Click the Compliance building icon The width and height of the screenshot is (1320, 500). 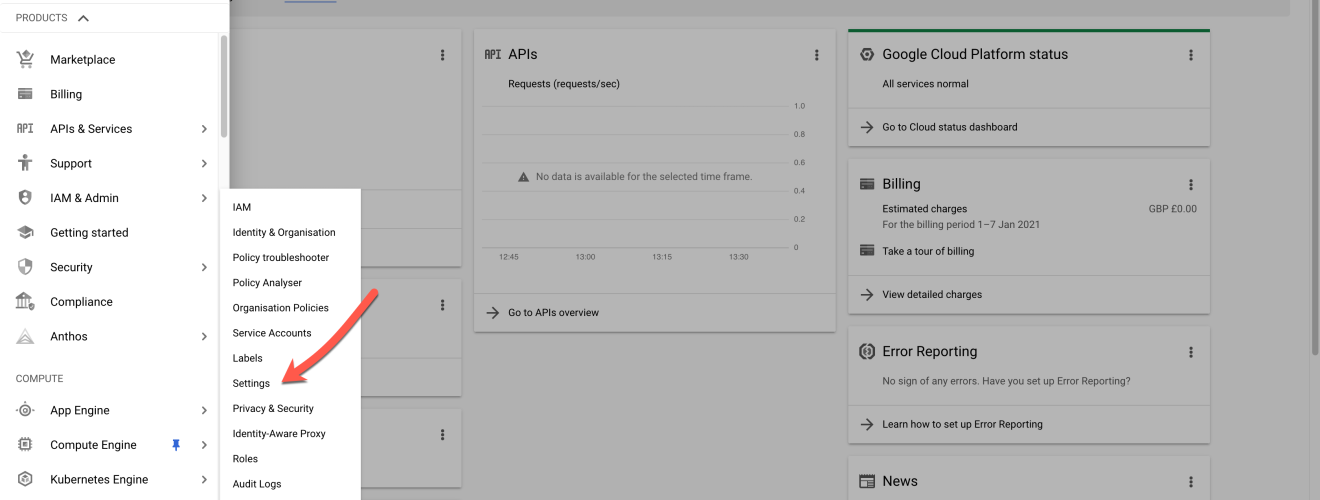click(26, 301)
